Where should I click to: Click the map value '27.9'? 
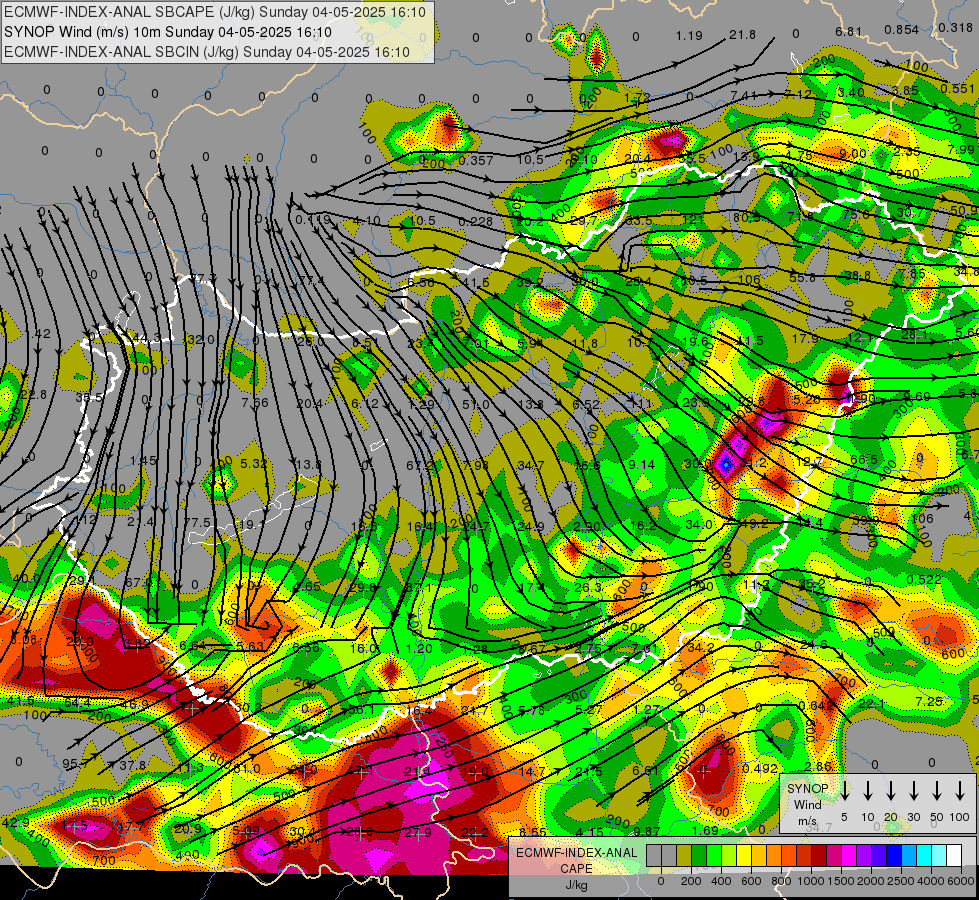click(x=418, y=833)
